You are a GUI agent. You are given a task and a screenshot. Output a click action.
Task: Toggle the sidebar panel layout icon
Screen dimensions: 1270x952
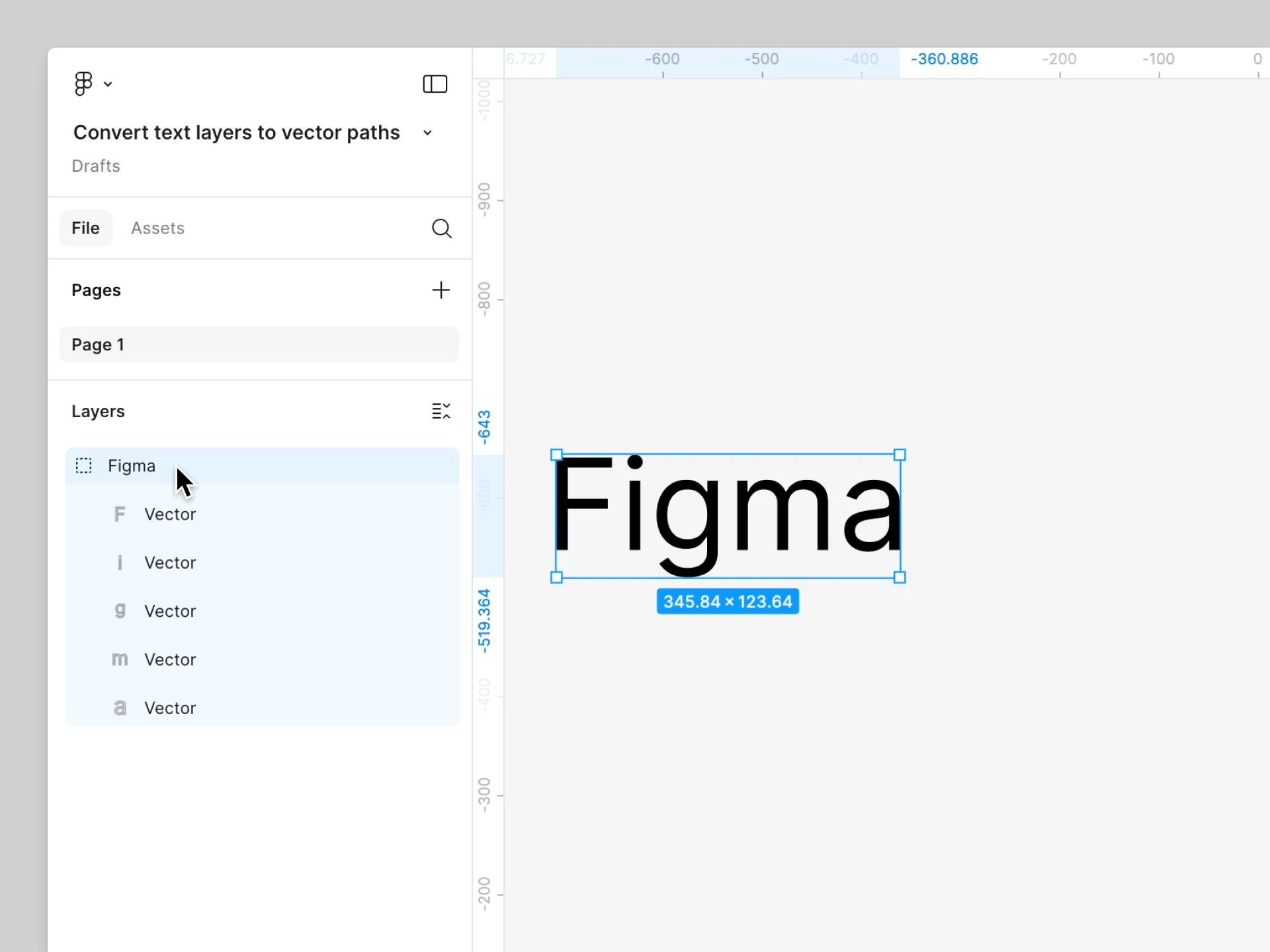pyautogui.click(x=435, y=84)
